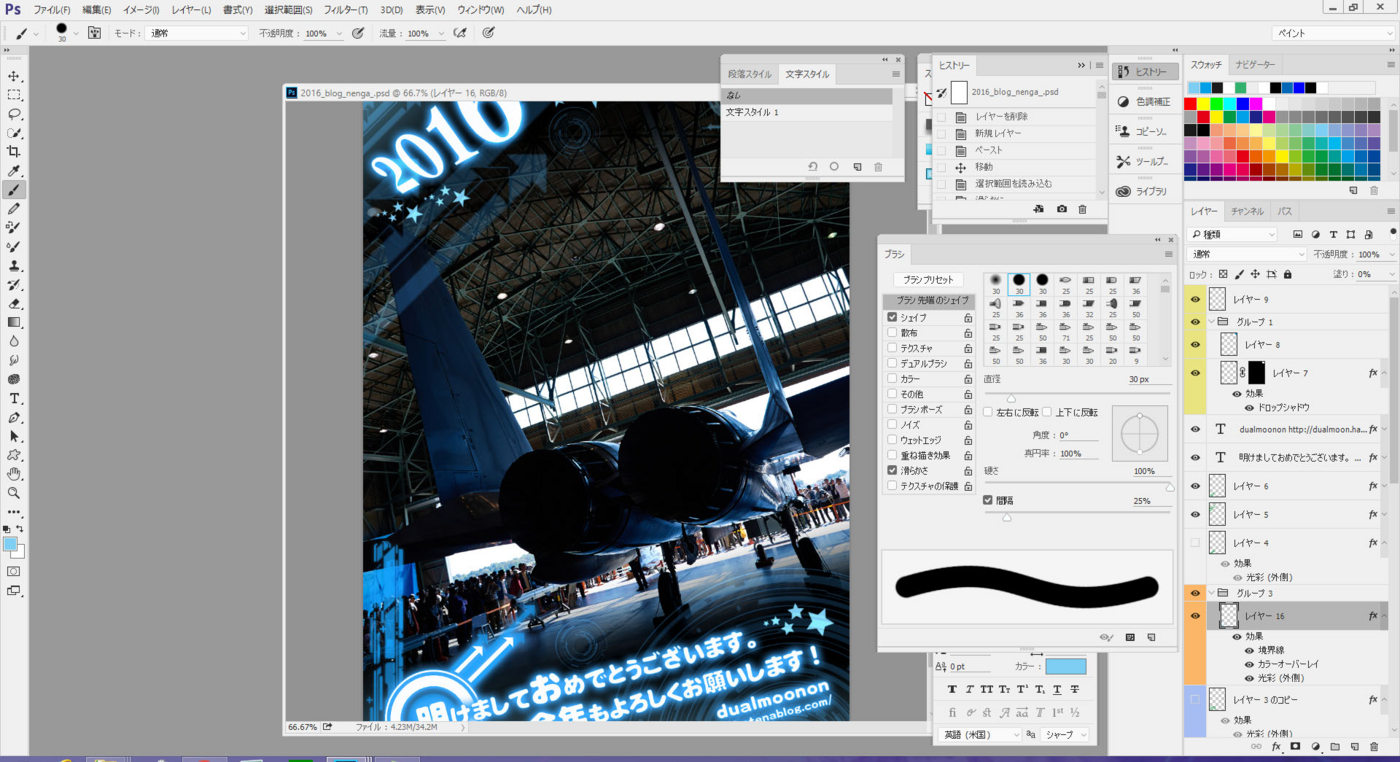1400x762 pixels.
Task: Open the イメージ(I) menu
Action: [x=139, y=10]
